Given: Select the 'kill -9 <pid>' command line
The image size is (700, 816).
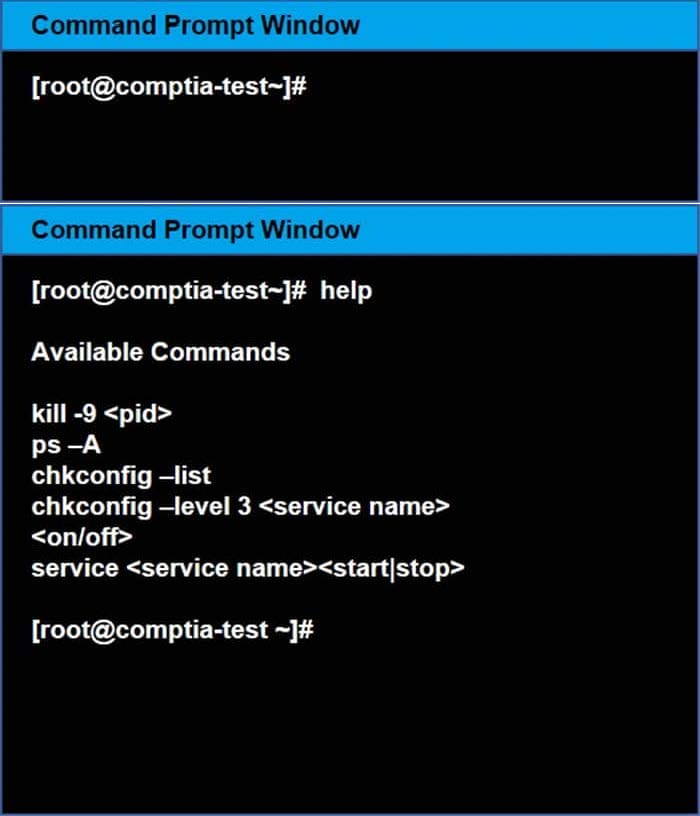Looking at the screenshot, I should (x=101, y=414).
